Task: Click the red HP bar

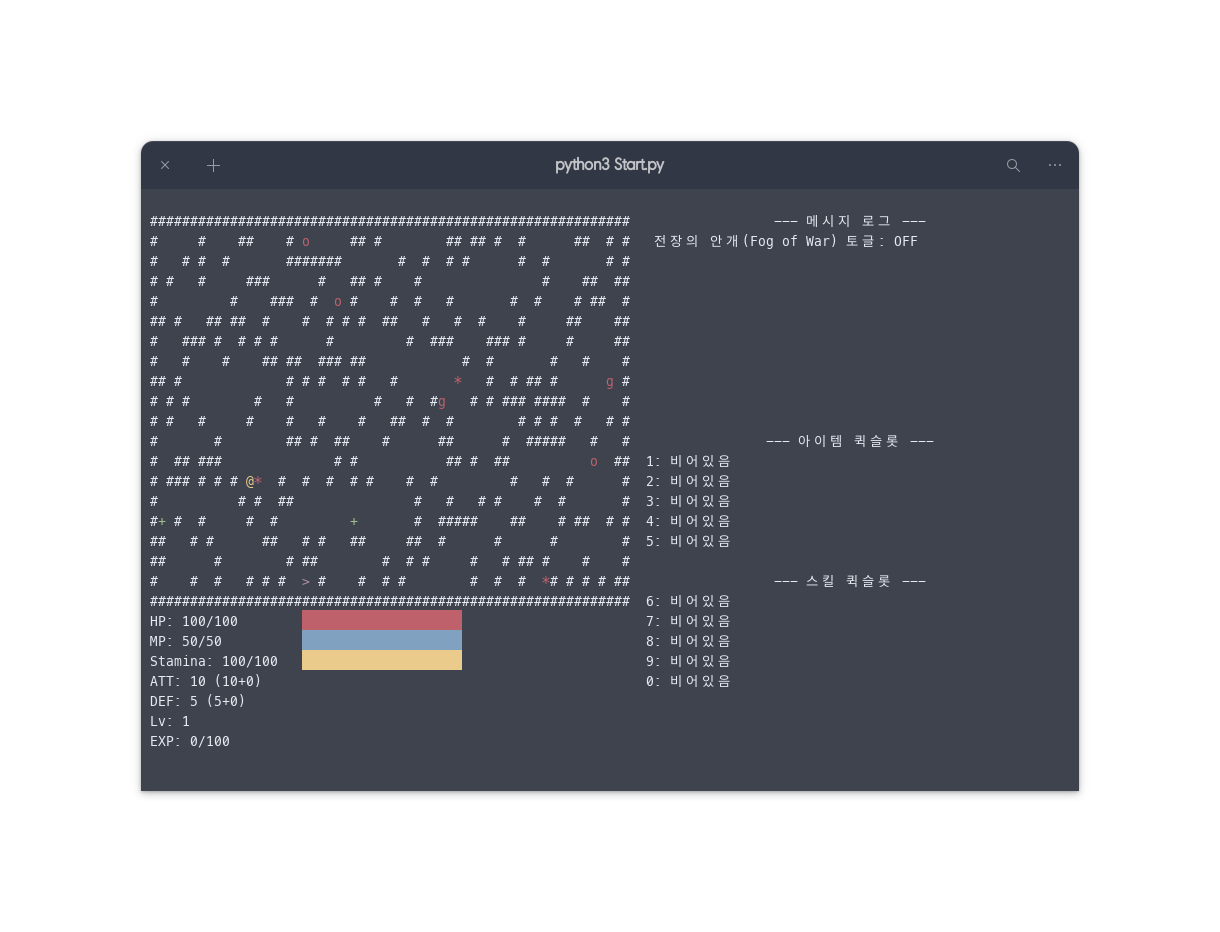Action: pos(381,620)
